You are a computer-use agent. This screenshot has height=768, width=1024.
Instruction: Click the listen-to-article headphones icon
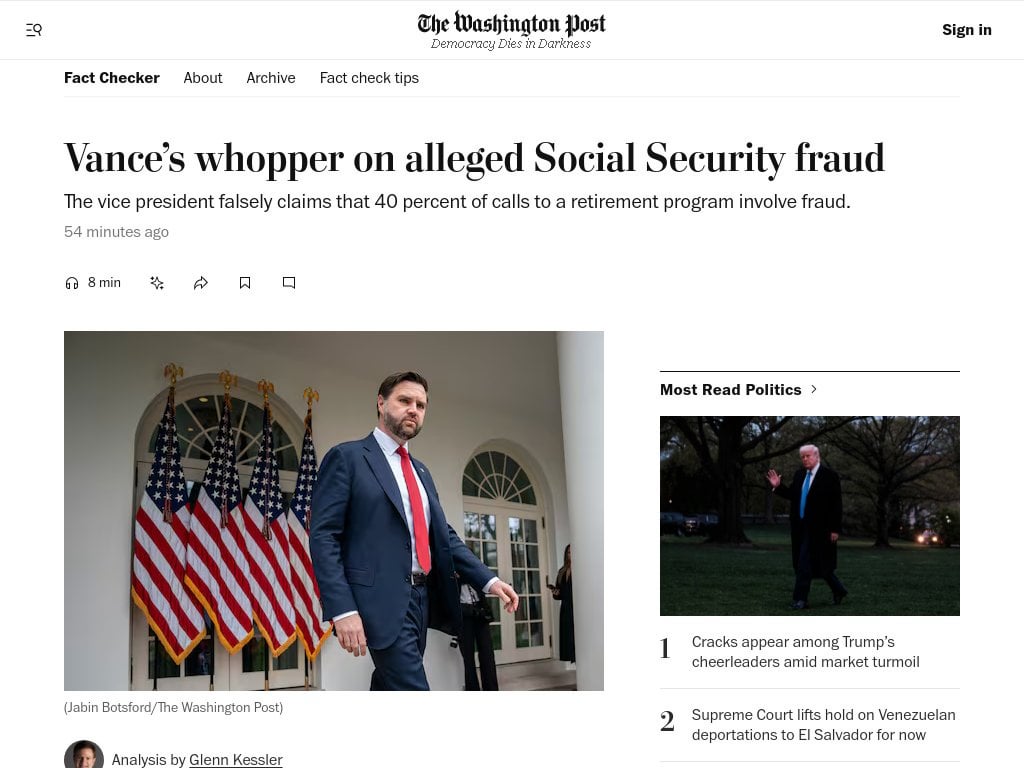tap(72, 282)
